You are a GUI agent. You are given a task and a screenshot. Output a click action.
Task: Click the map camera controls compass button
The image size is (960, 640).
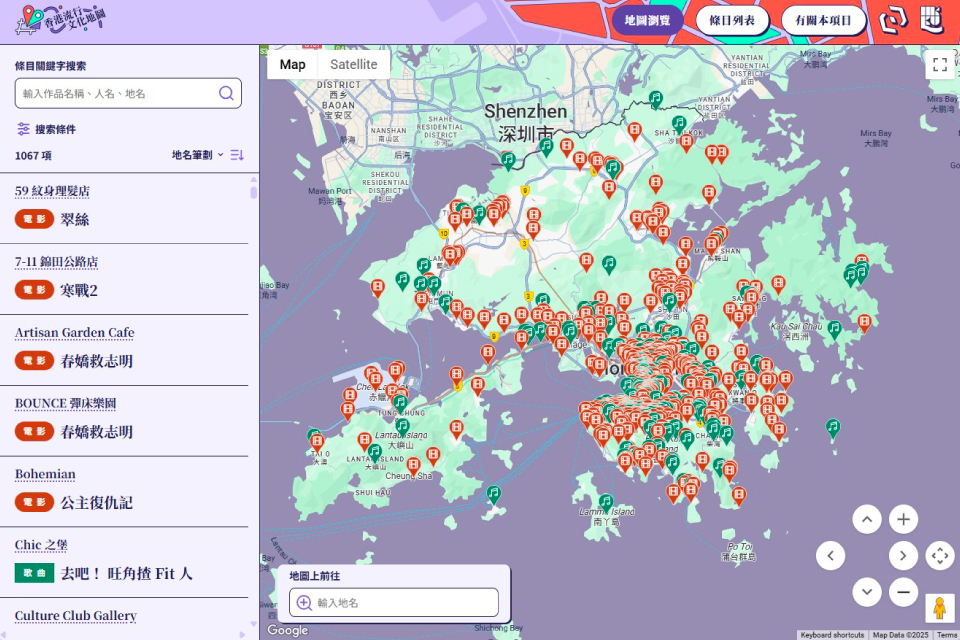click(940, 556)
